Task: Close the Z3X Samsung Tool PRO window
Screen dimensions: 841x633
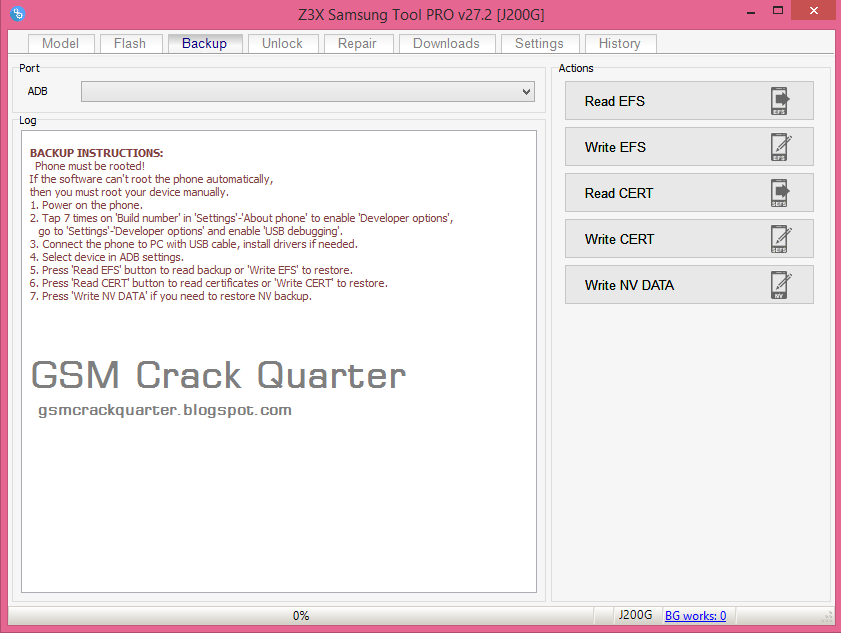Action: [814, 11]
